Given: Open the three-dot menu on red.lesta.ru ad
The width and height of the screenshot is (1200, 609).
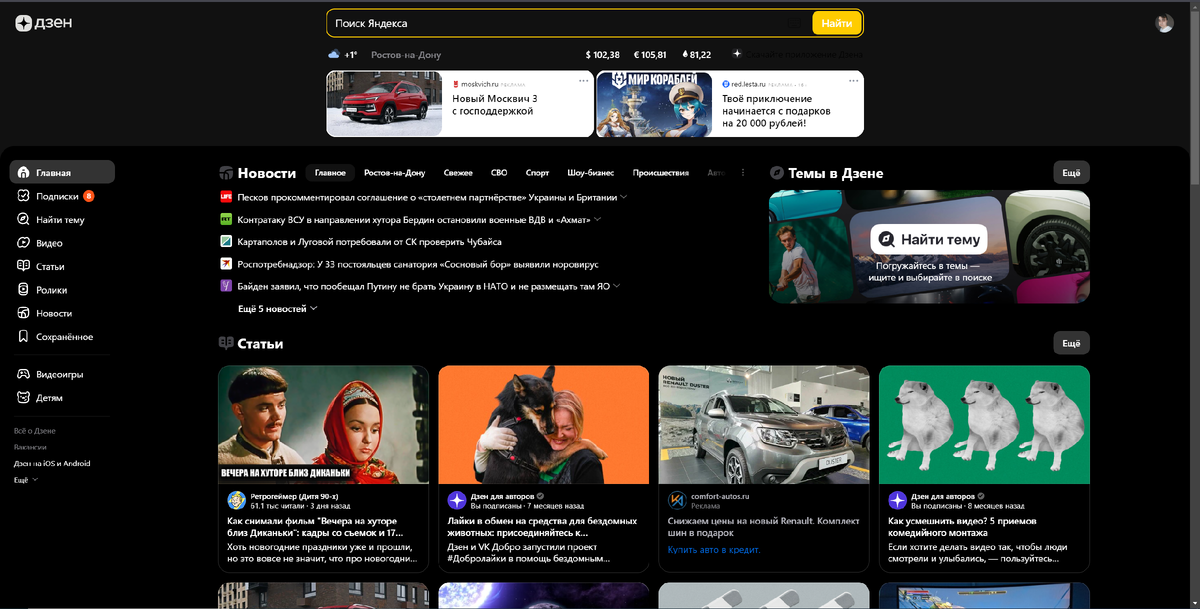Looking at the screenshot, I should [x=853, y=81].
